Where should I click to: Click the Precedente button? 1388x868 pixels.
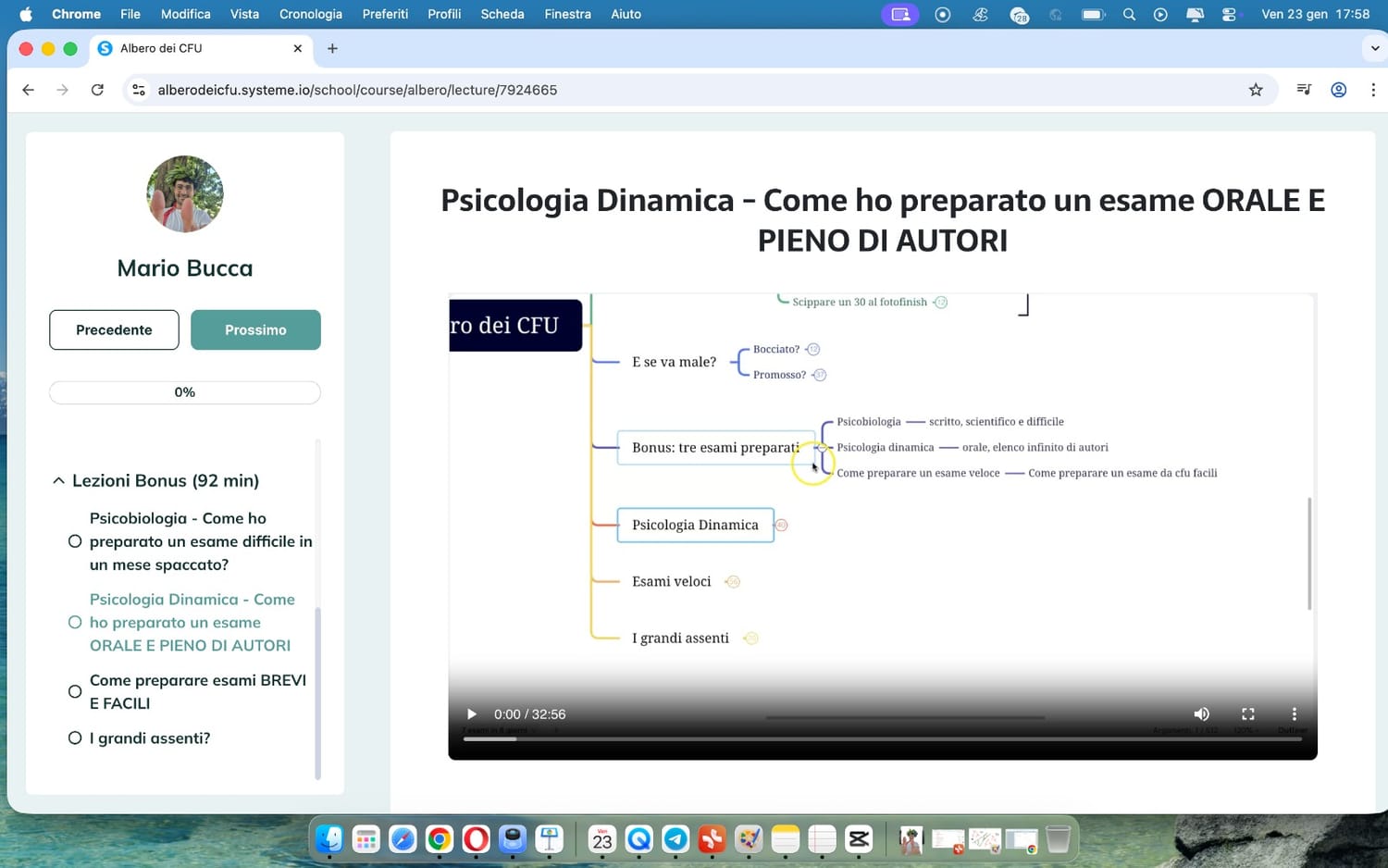pos(114,330)
